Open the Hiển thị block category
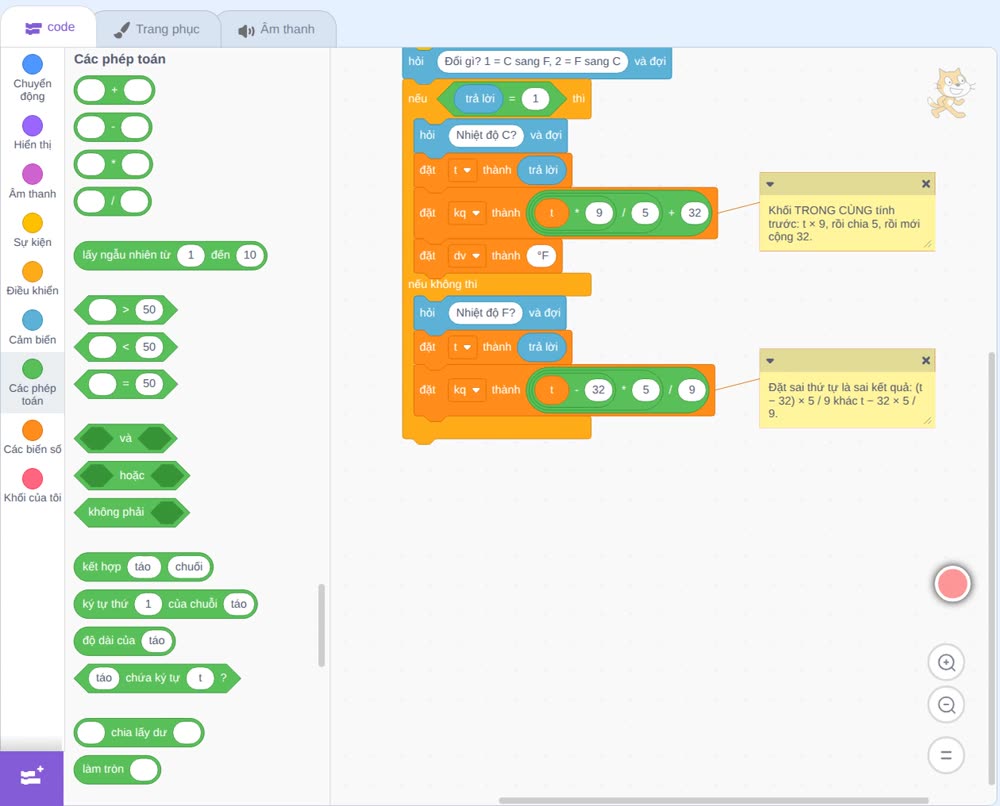 pyautogui.click(x=33, y=133)
